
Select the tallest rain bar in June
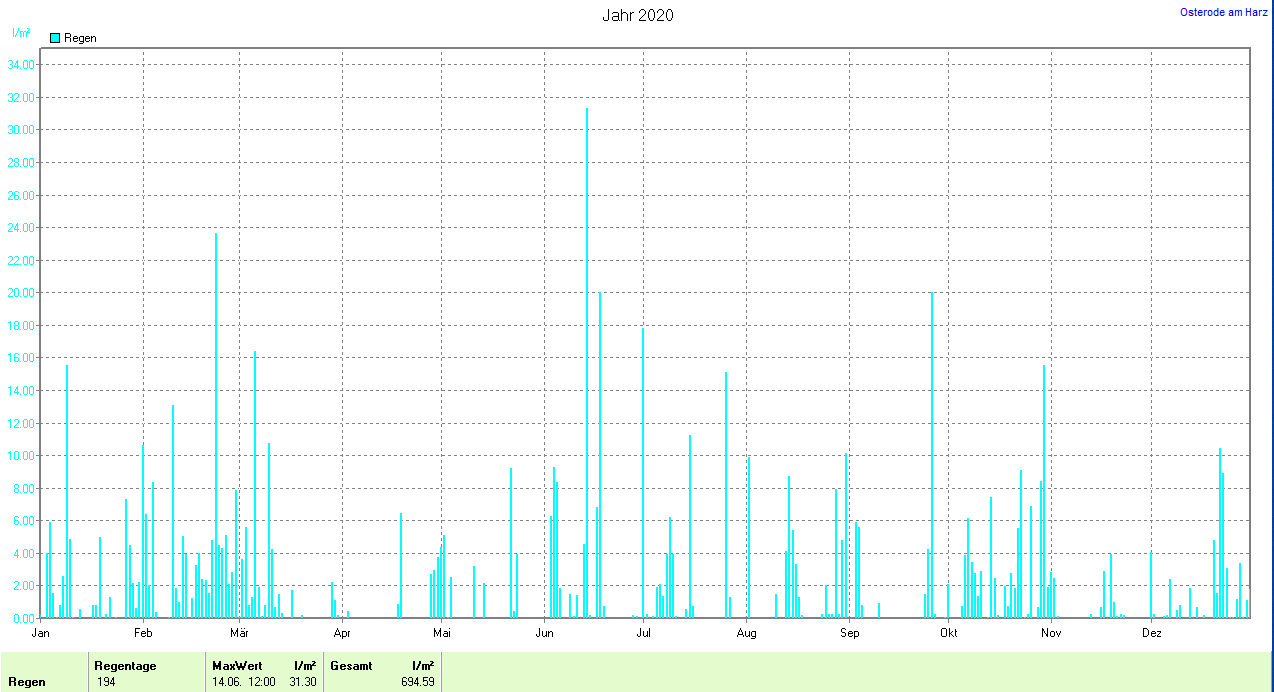[587, 360]
